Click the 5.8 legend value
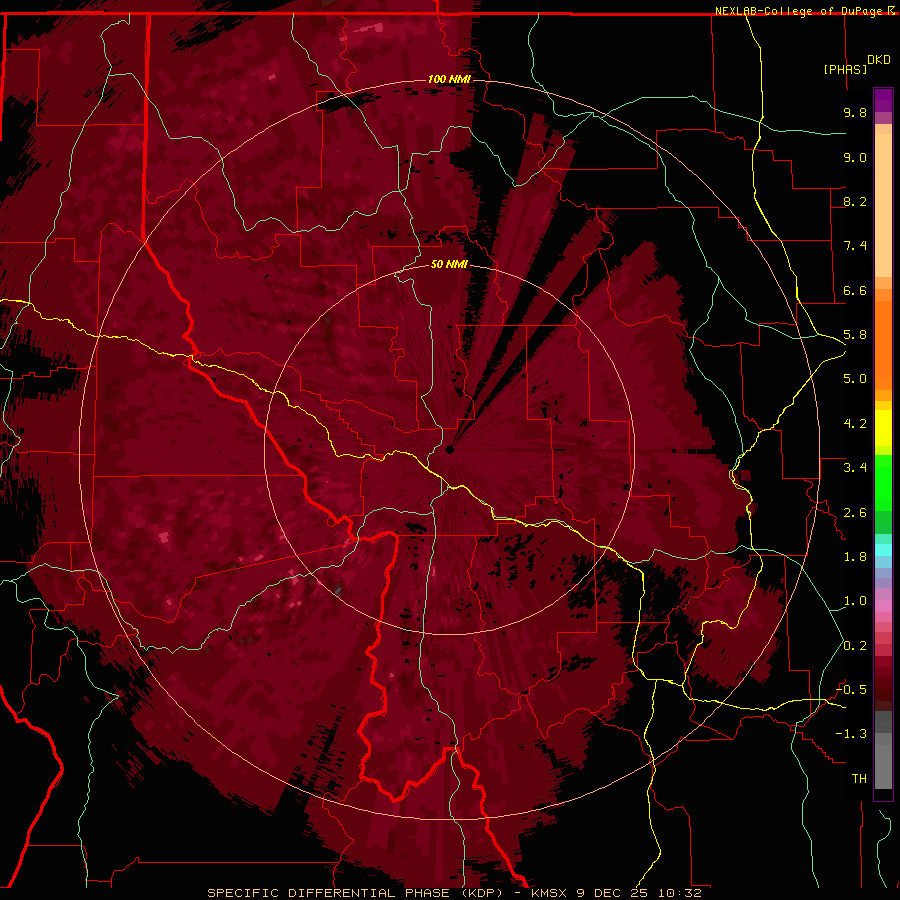 coord(855,335)
